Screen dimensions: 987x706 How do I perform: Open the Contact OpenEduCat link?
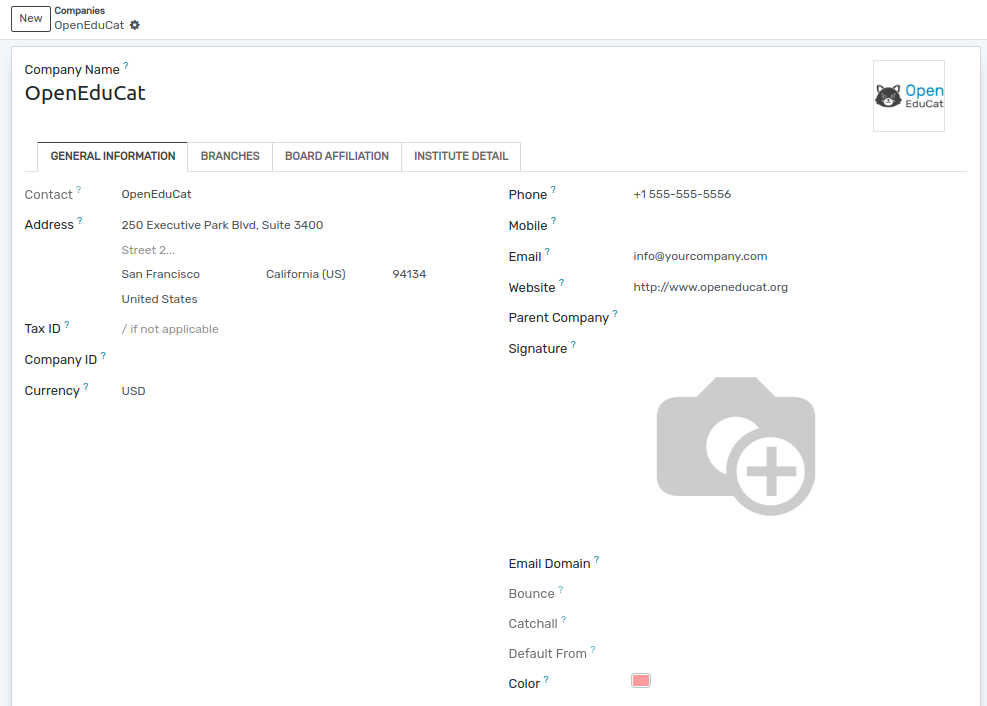tap(157, 194)
